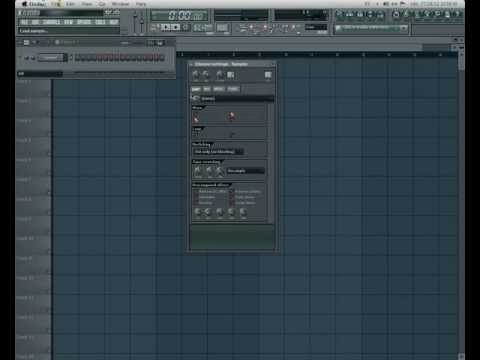Screen dimensions: 480x360
Task: Click the record button in transport
Action: point(186,27)
